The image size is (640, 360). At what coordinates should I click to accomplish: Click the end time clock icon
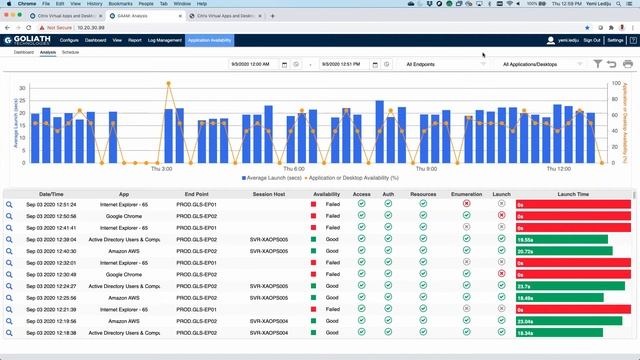(387, 64)
